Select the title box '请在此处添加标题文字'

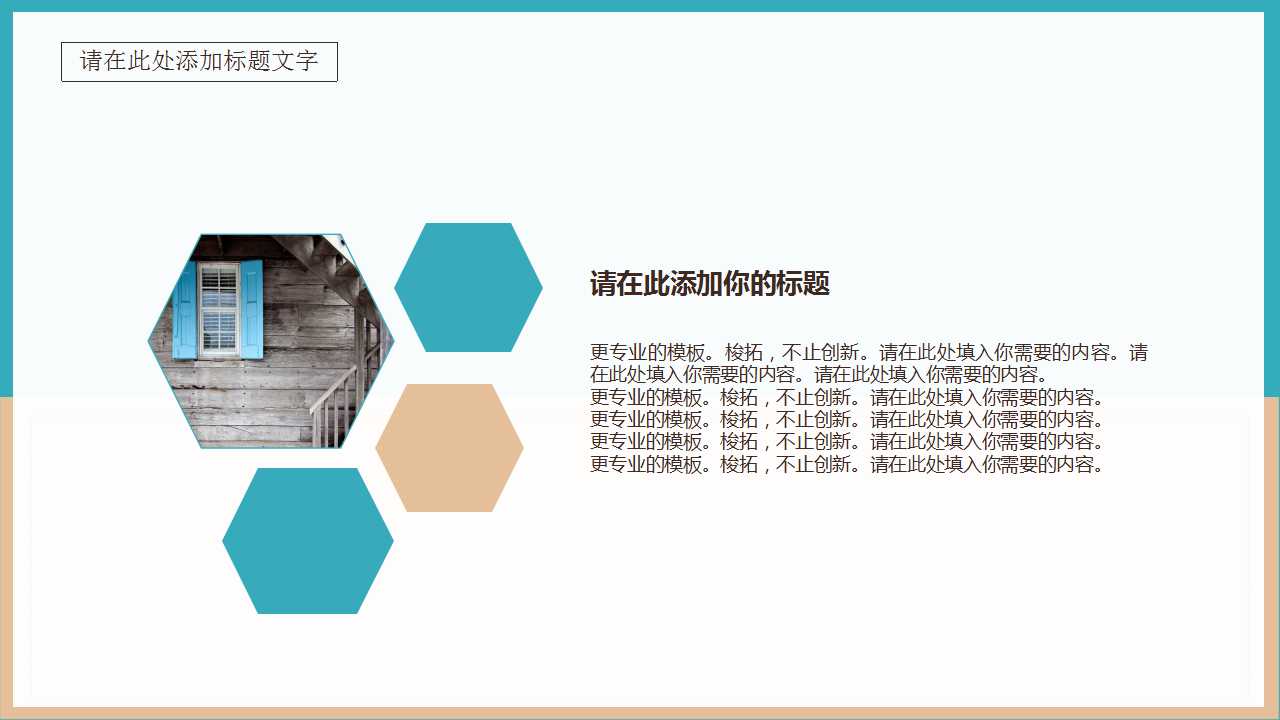(199, 62)
